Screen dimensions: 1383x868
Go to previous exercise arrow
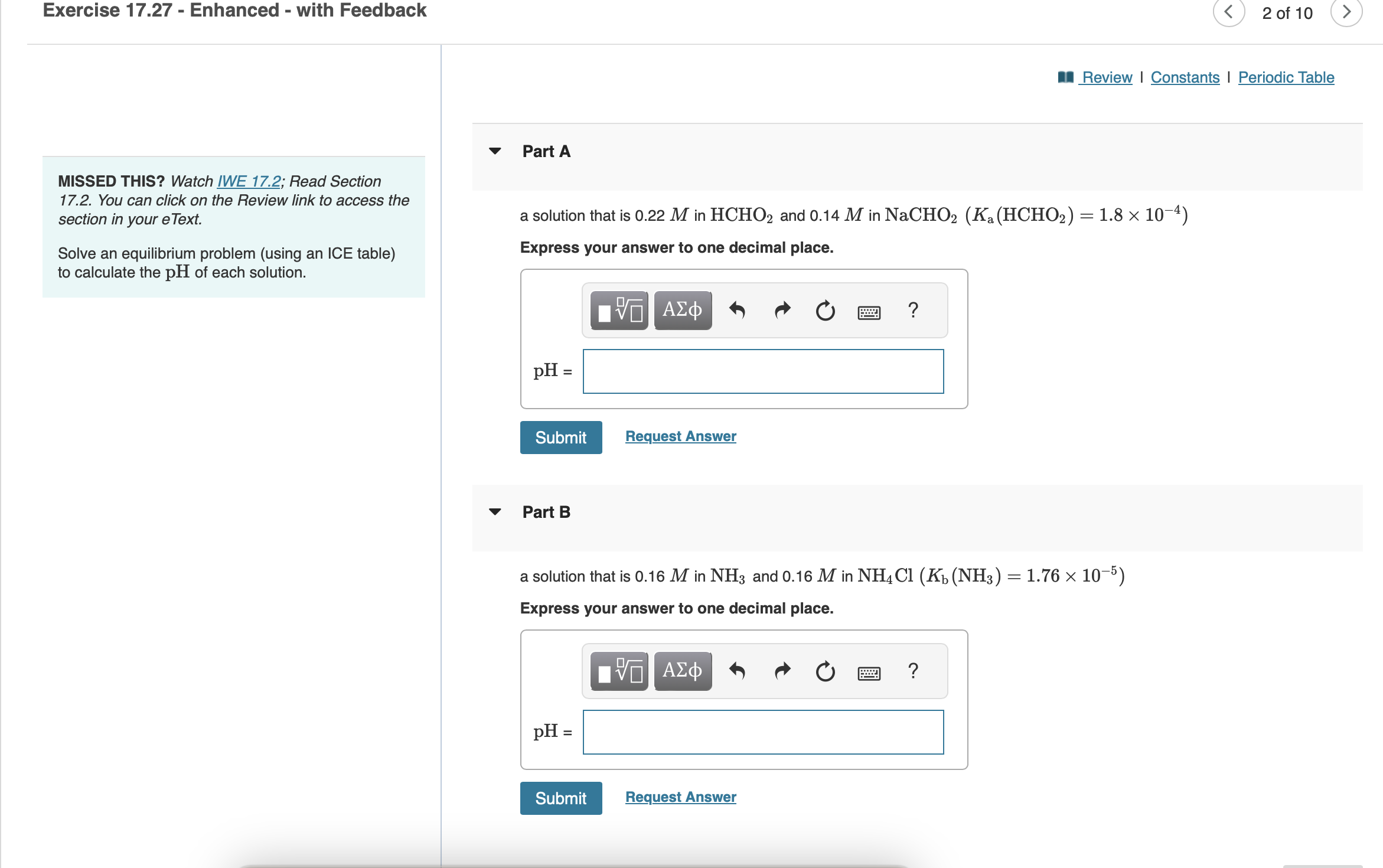tap(1229, 12)
